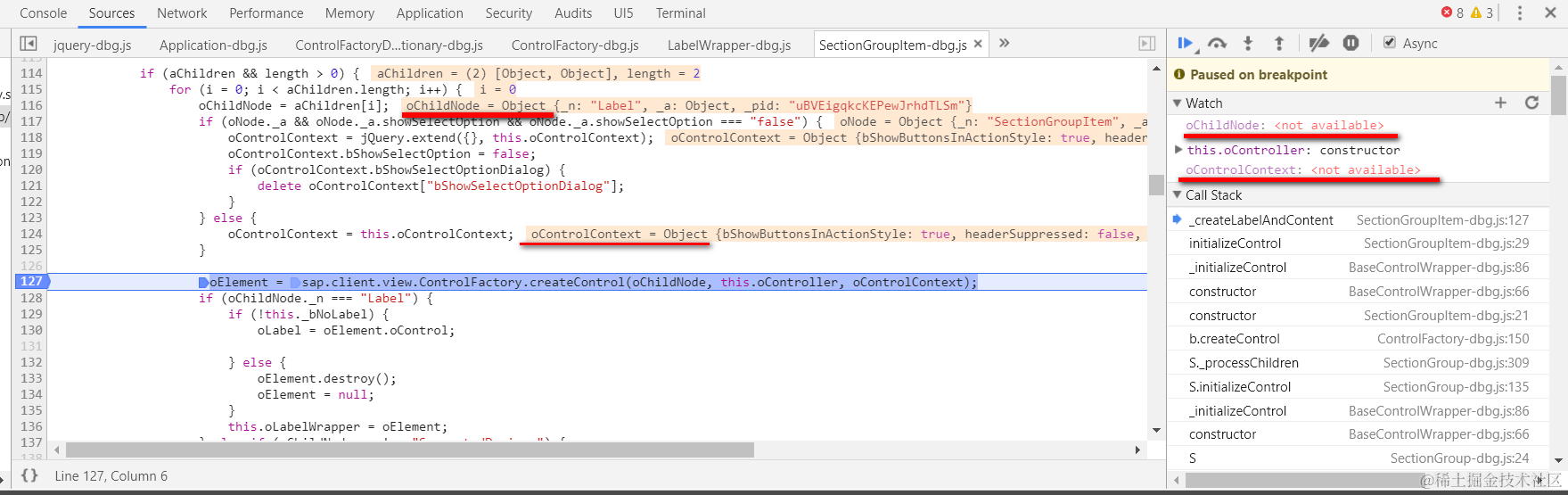This screenshot has height=495, width=1568.
Task: Select the S.initializeControl call stack frame
Action: pos(1358,387)
